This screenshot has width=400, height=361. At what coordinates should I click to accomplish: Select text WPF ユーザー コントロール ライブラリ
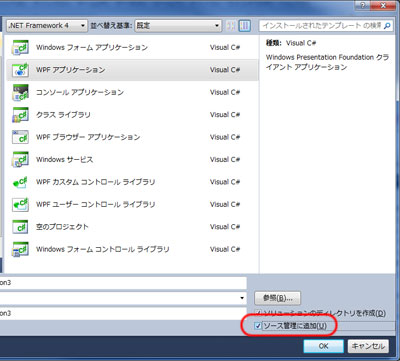96,204
